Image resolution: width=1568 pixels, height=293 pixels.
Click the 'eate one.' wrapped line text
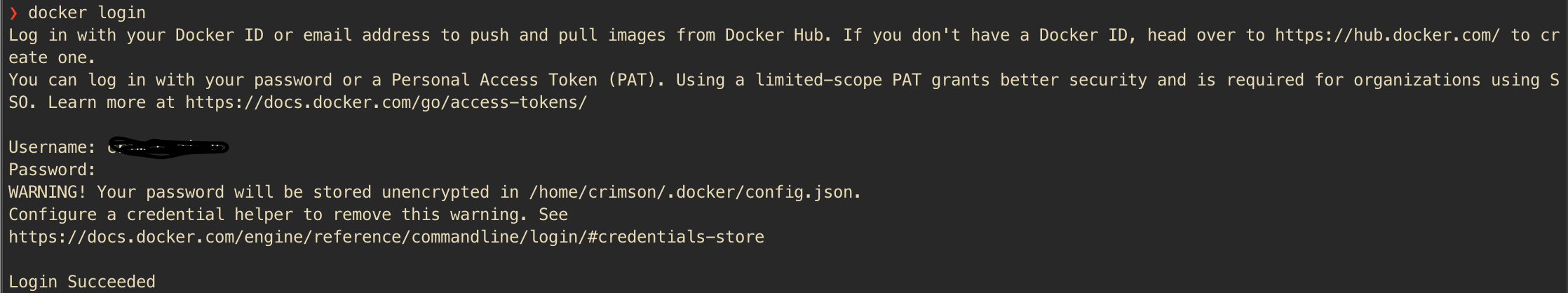point(52,58)
